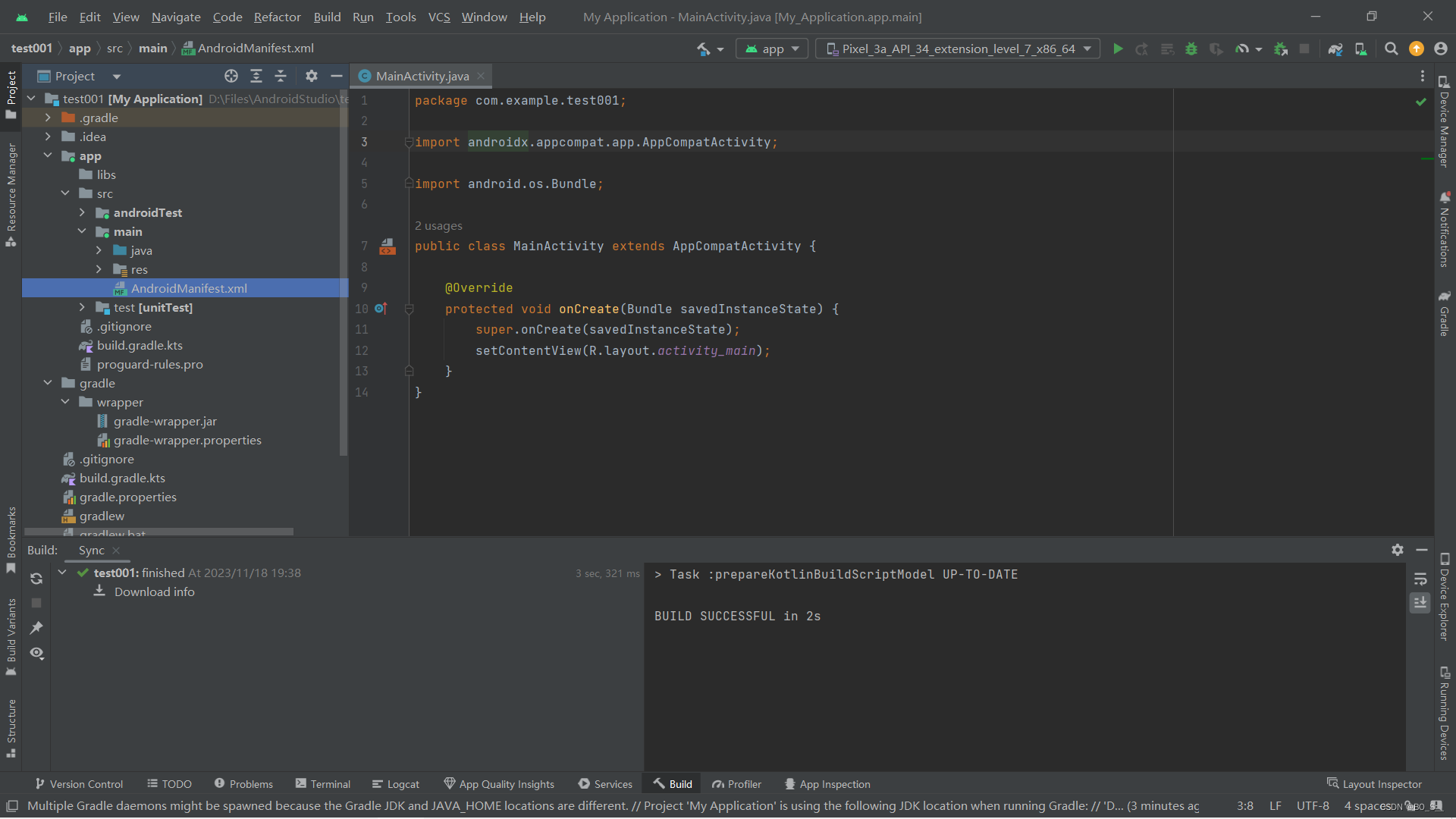Click the Debug app bug icon
Screen dimensions: 1456x819
pyautogui.click(x=1191, y=49)
